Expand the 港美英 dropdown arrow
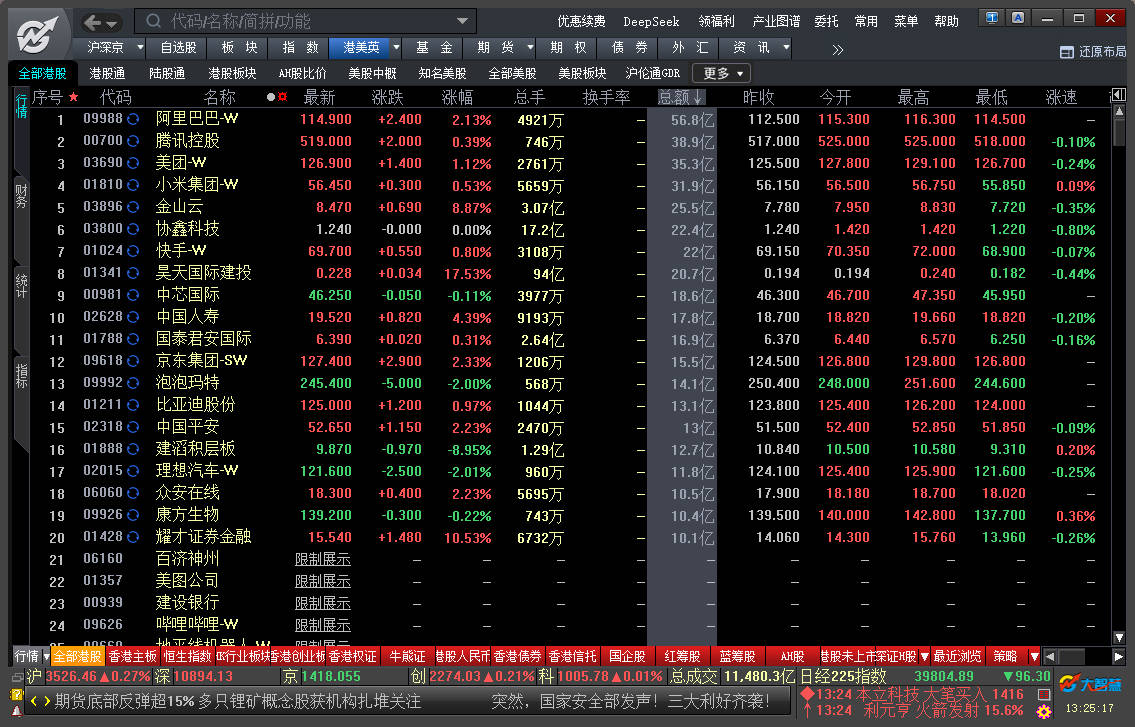 tap(396, 48)
